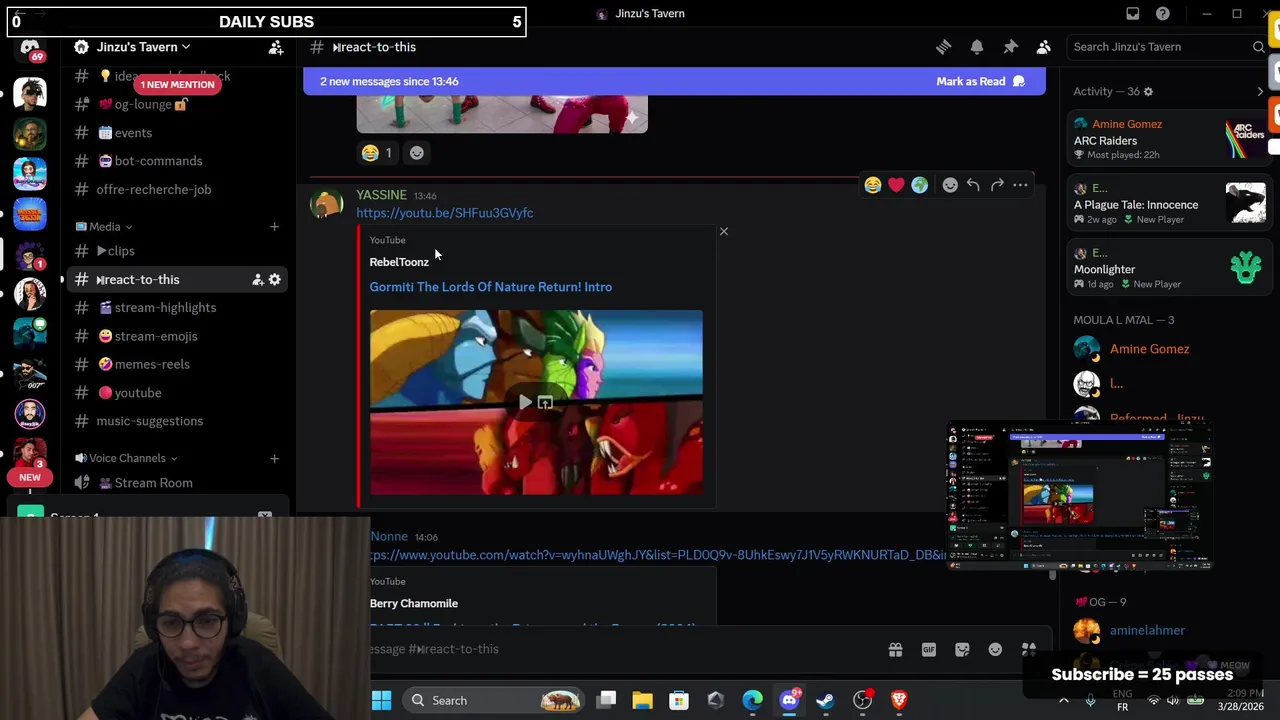Viewport: 1280px width, 720px height.
Task: Click the message input for react-to-this
Action: pos(620,650)
